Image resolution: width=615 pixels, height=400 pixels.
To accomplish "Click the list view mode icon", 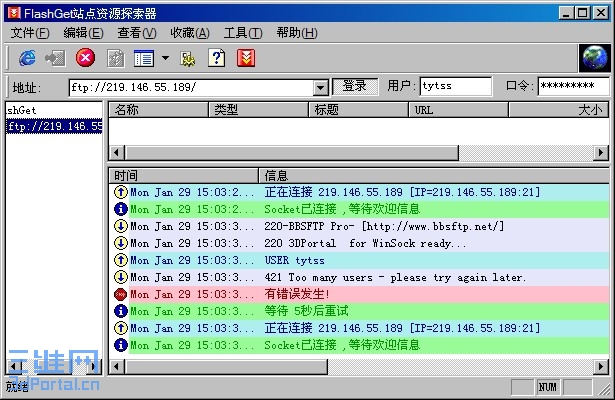I will click(144, 58).
